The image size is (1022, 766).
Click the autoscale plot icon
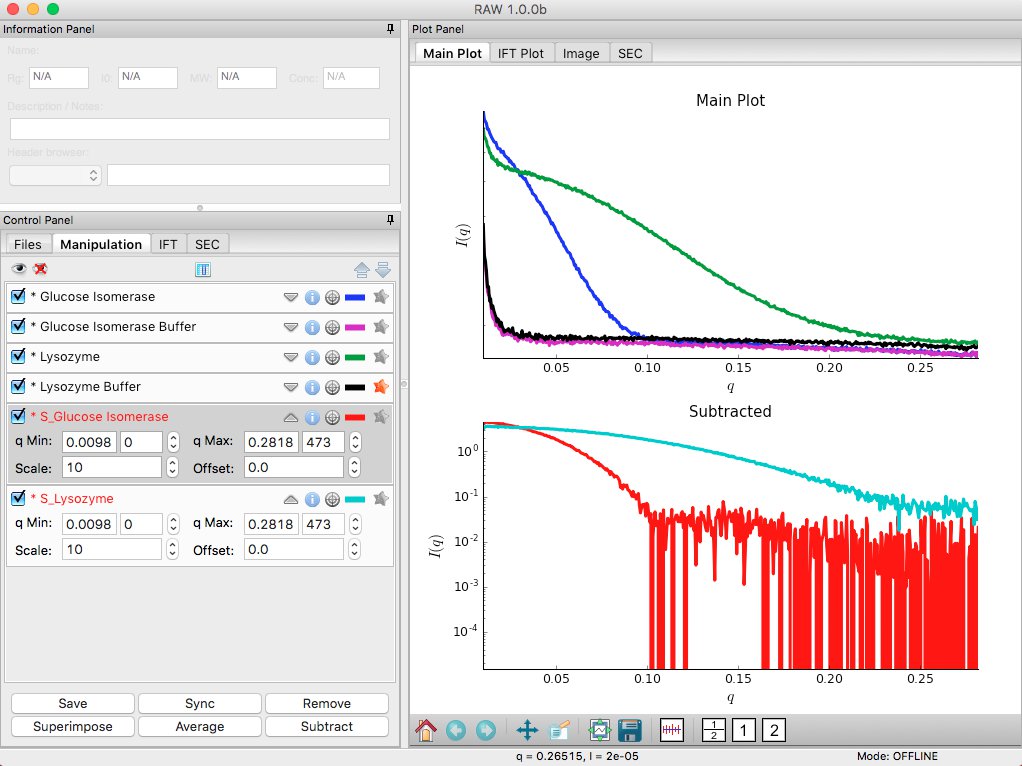600,730
